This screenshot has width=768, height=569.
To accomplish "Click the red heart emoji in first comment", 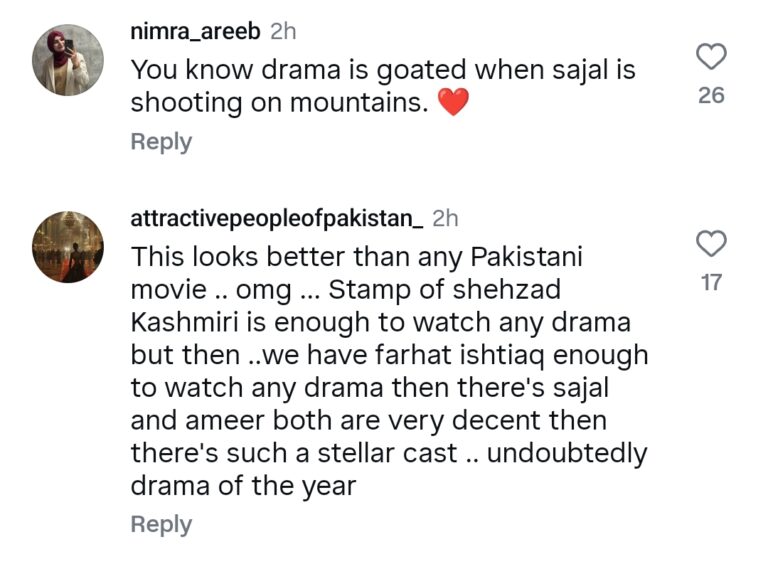I will click(x=453, y=102).
